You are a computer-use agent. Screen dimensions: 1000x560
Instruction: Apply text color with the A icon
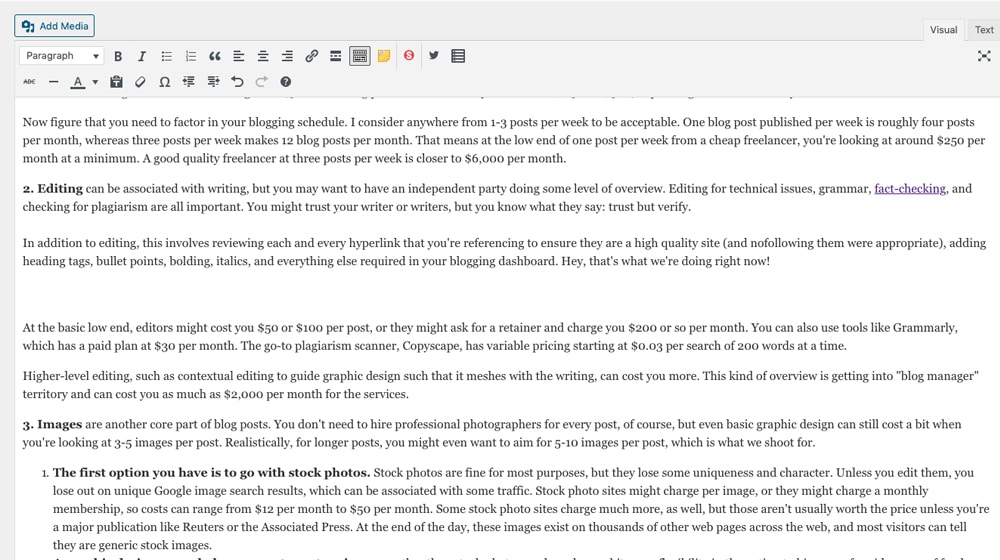(x=77, y=82)
